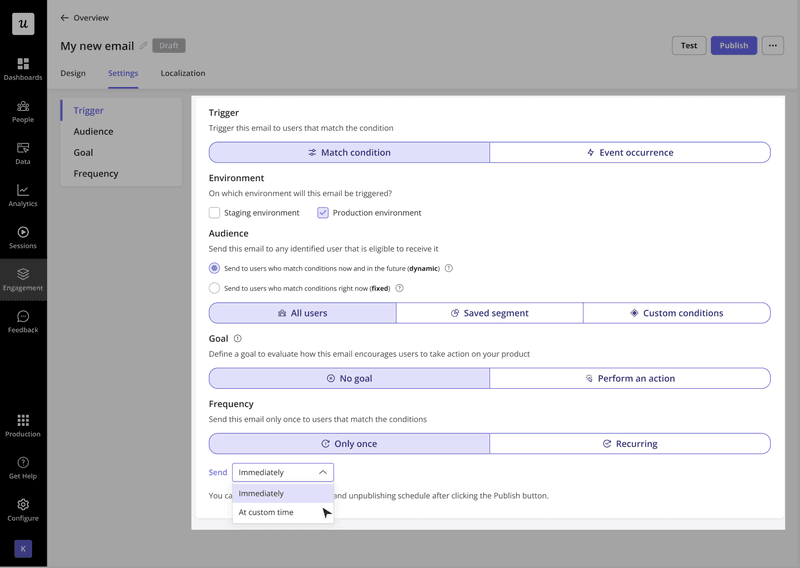Click the Test button

(689, 45)
